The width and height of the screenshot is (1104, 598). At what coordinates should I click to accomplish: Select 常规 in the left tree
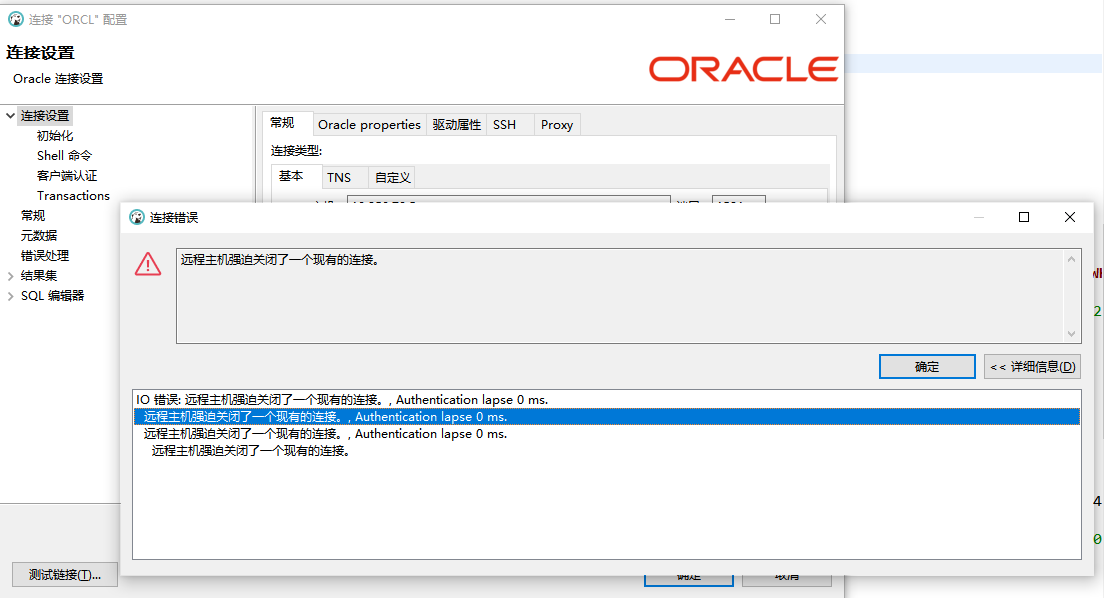point(33,216)
